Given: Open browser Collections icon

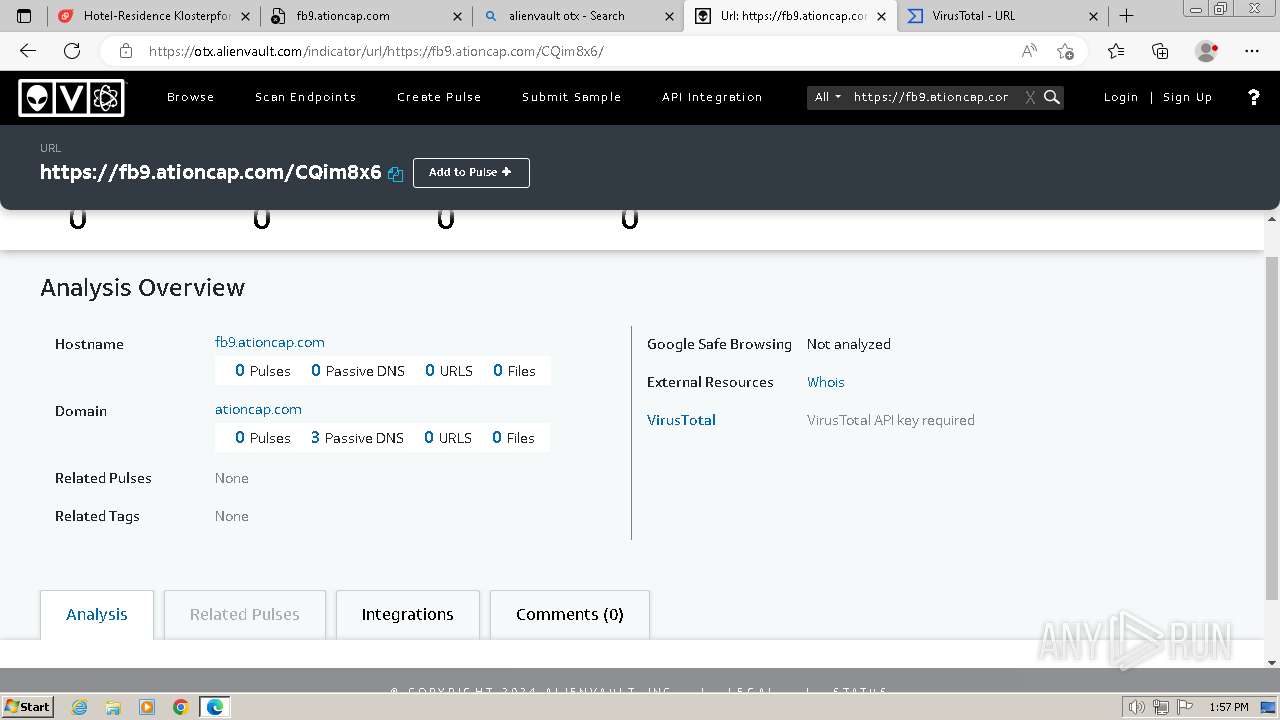Looking at the screenshot, I should (1160, 51).
